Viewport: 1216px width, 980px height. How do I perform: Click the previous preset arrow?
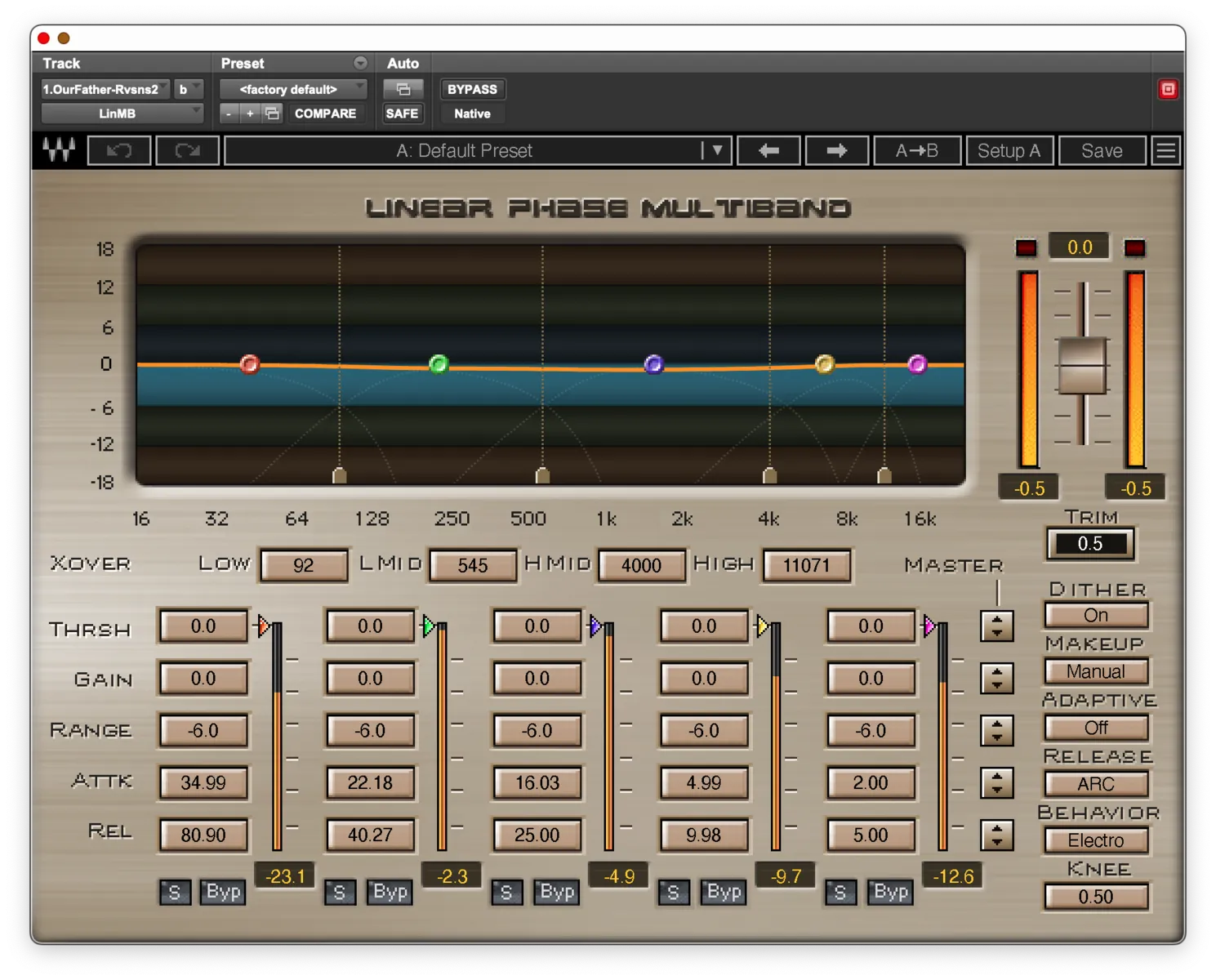coord(768,150)
